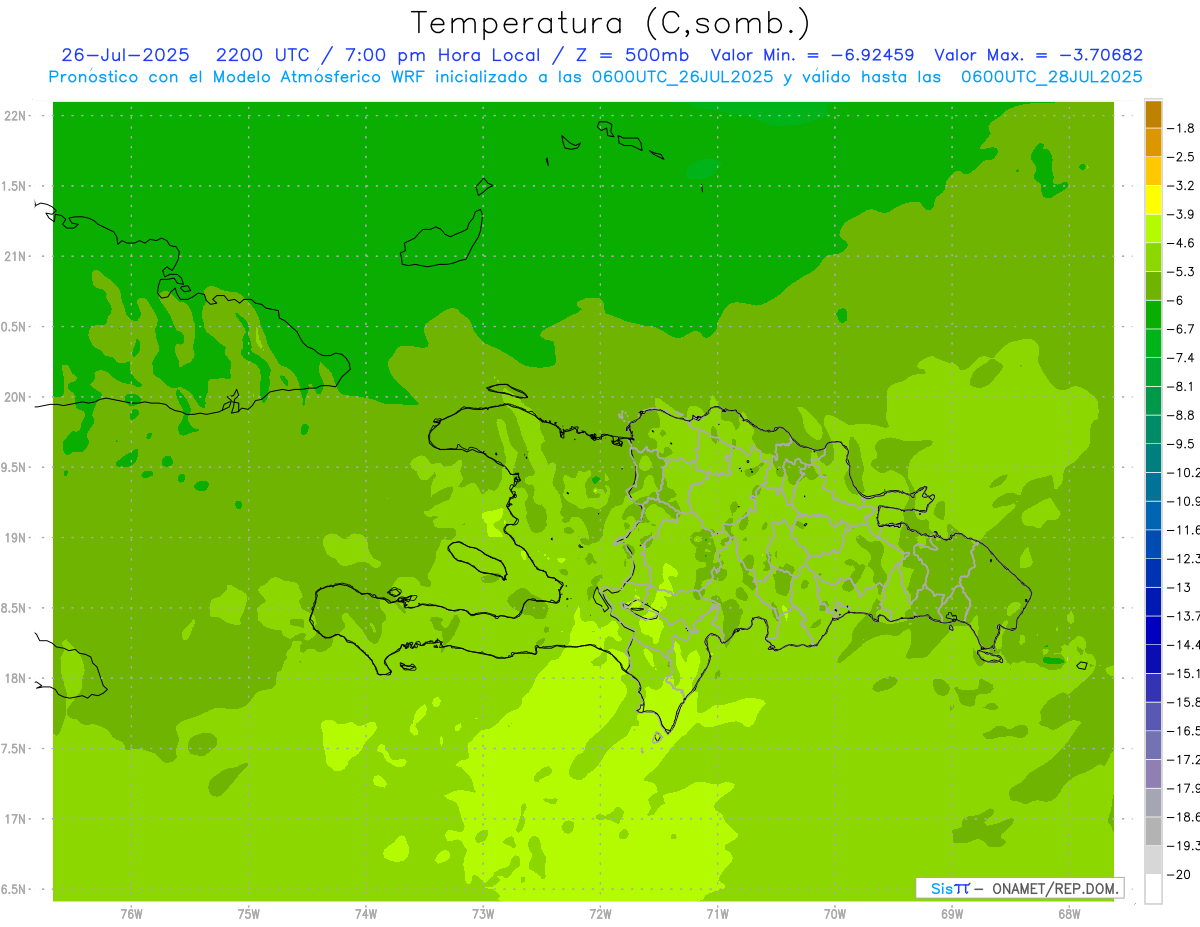Click 'Valor Min. = -6.92459' text
Viewport: 1200px width, 927px height.
812,55
